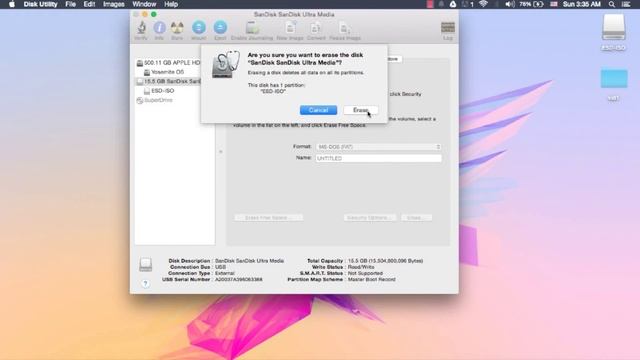The height and width of the screenshot is (360, 640).
Task: Click the Spotlight search magnifier icon
Action: point(611,4)
